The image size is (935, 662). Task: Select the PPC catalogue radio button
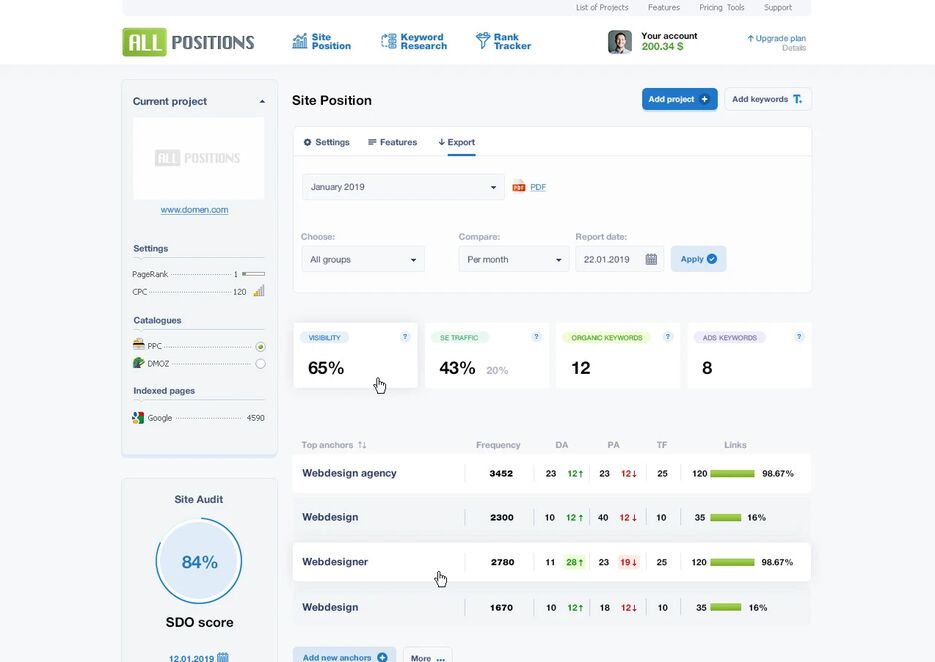pyautogui.click(x=261, y=347)
